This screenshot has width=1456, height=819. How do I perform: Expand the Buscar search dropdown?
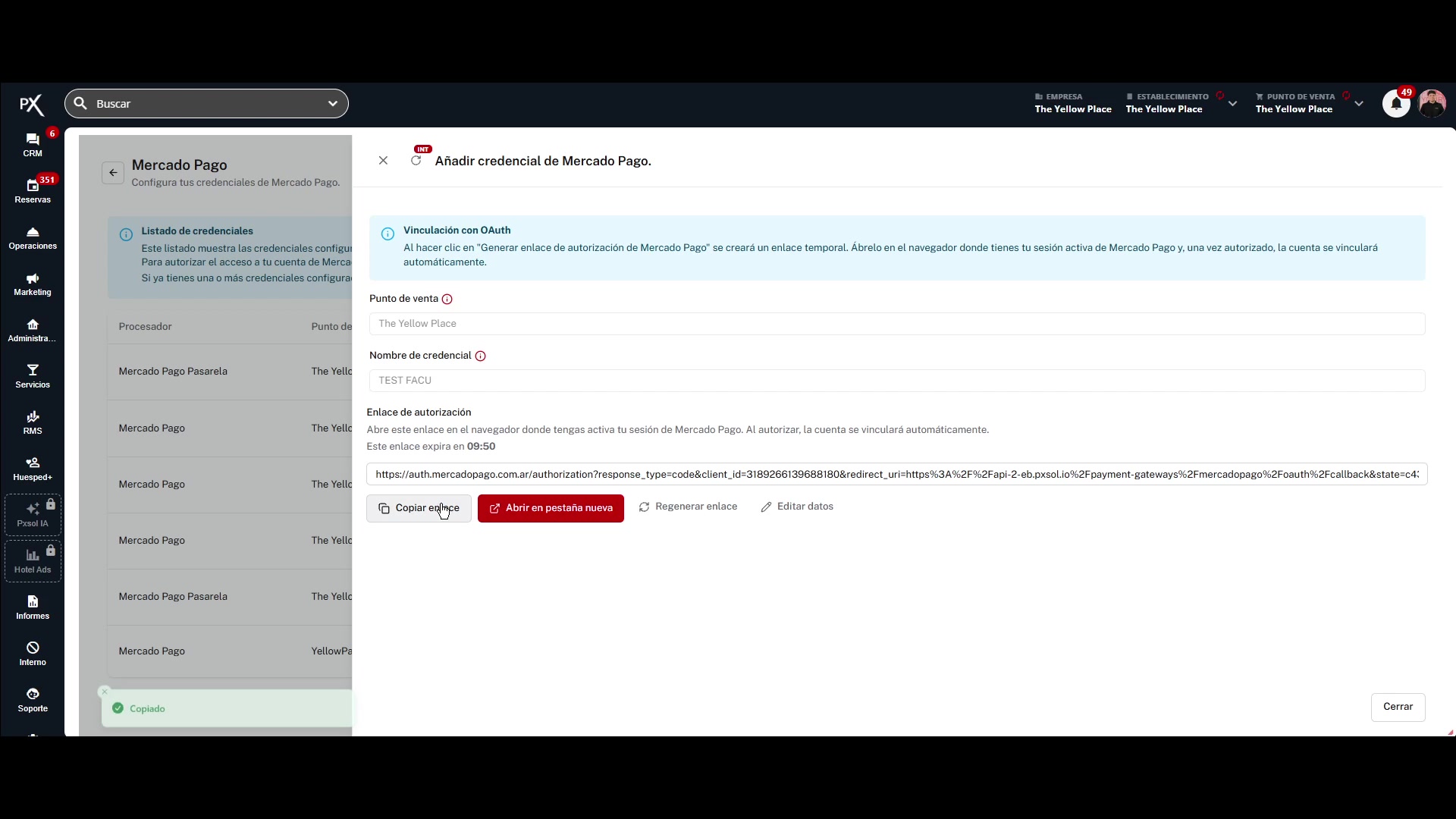pos(333,103)
